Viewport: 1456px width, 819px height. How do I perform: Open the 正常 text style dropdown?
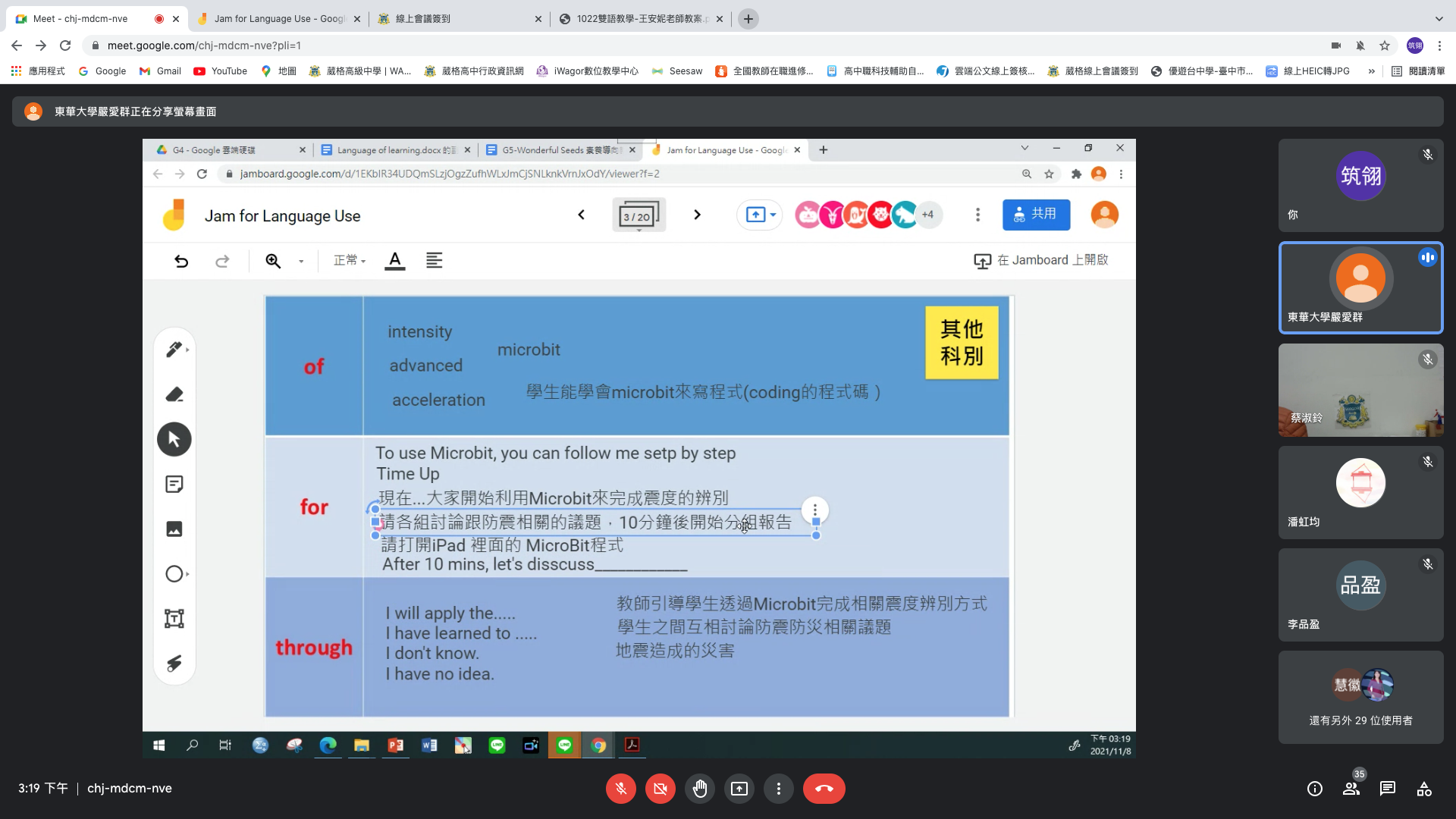point(350,260)
